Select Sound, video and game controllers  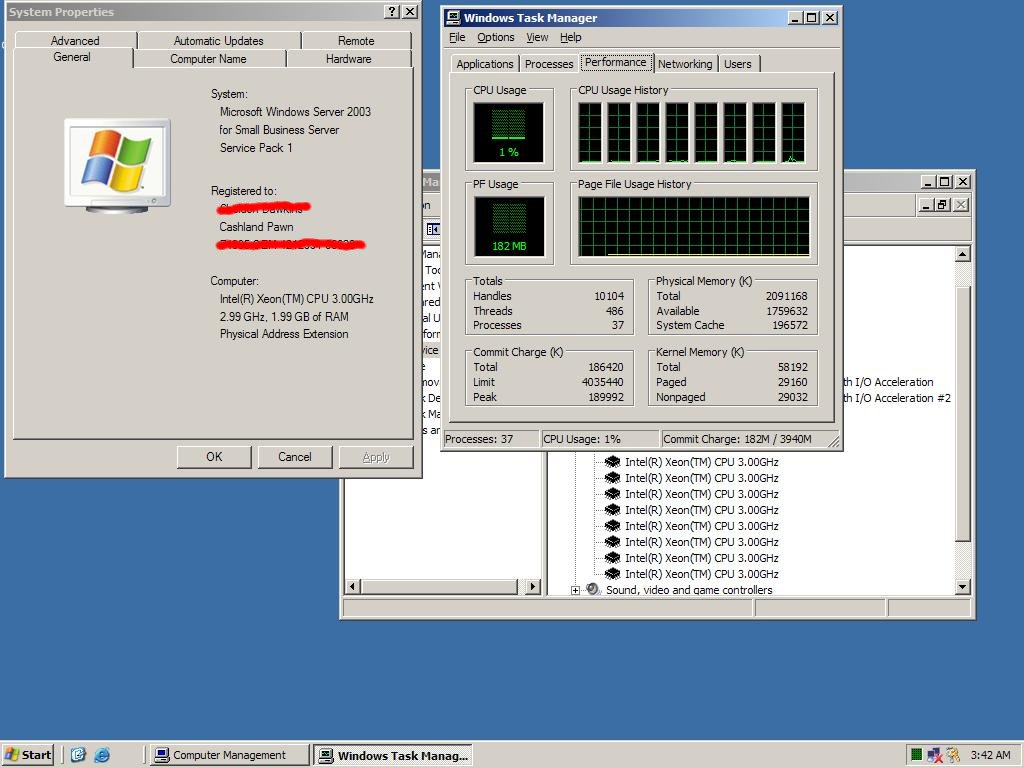pos(689,590)
